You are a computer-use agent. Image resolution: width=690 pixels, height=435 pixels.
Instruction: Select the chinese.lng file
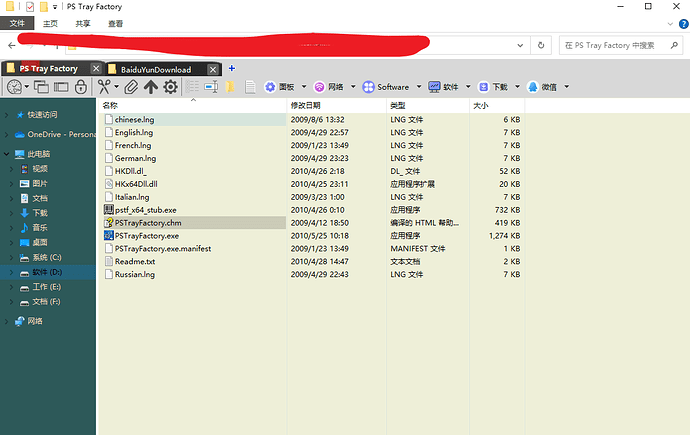click(x=134, y=120)
